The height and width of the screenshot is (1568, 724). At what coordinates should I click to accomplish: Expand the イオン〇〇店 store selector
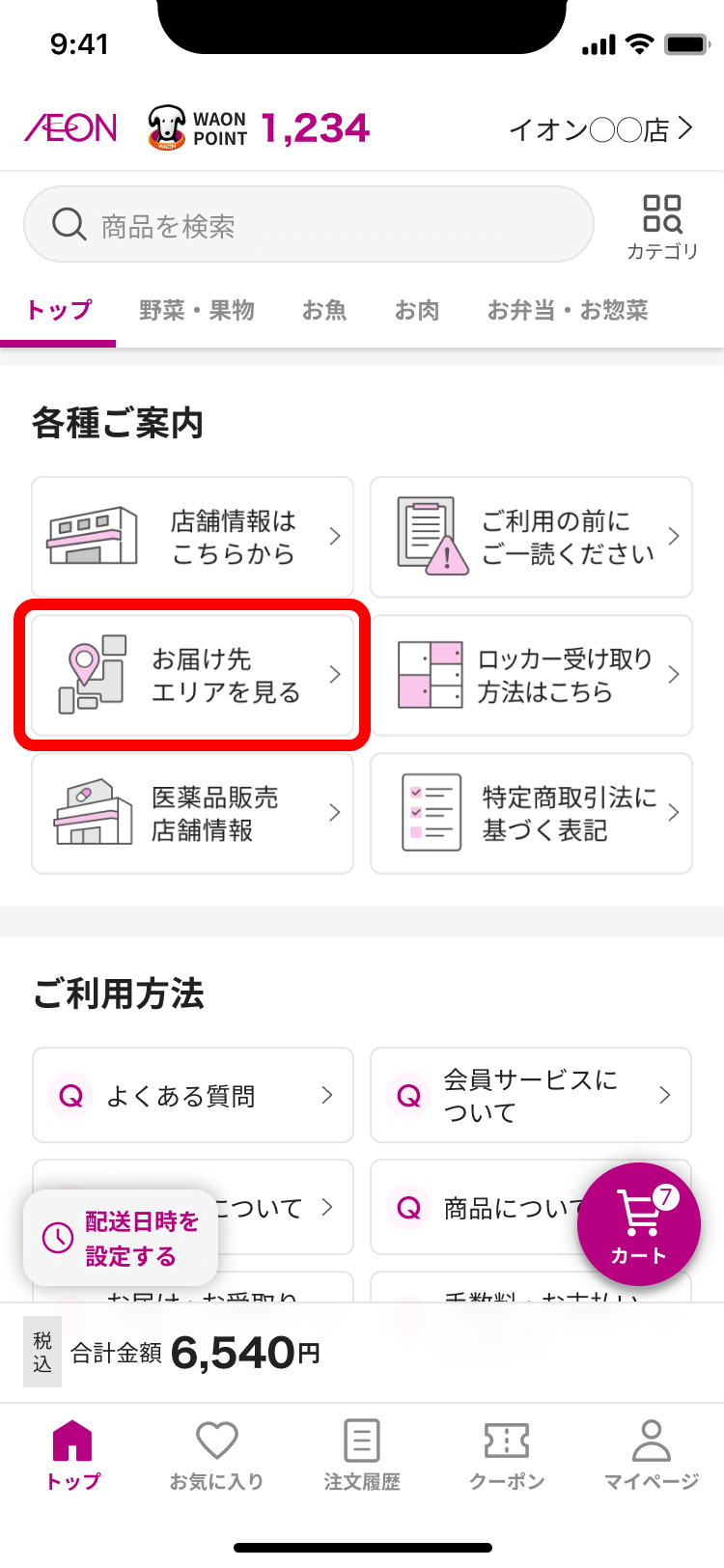pos(600,129)
